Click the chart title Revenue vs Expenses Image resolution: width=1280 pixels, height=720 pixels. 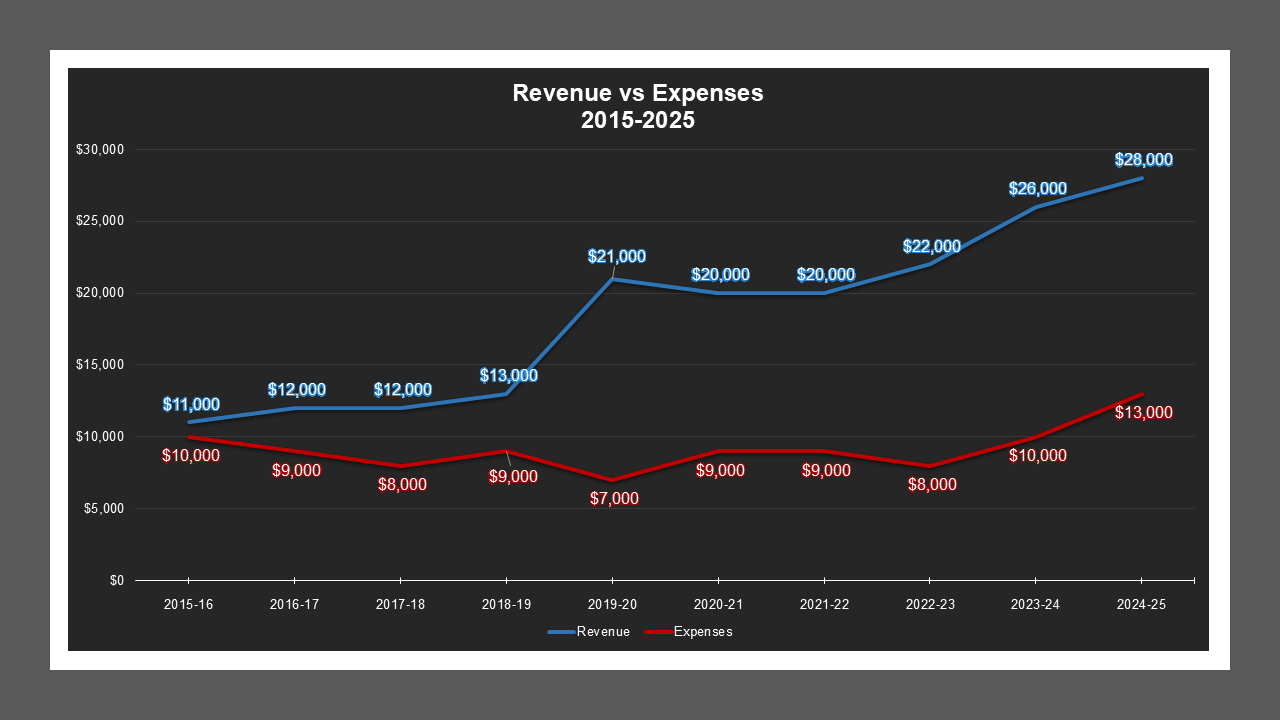tap(637, 93)
